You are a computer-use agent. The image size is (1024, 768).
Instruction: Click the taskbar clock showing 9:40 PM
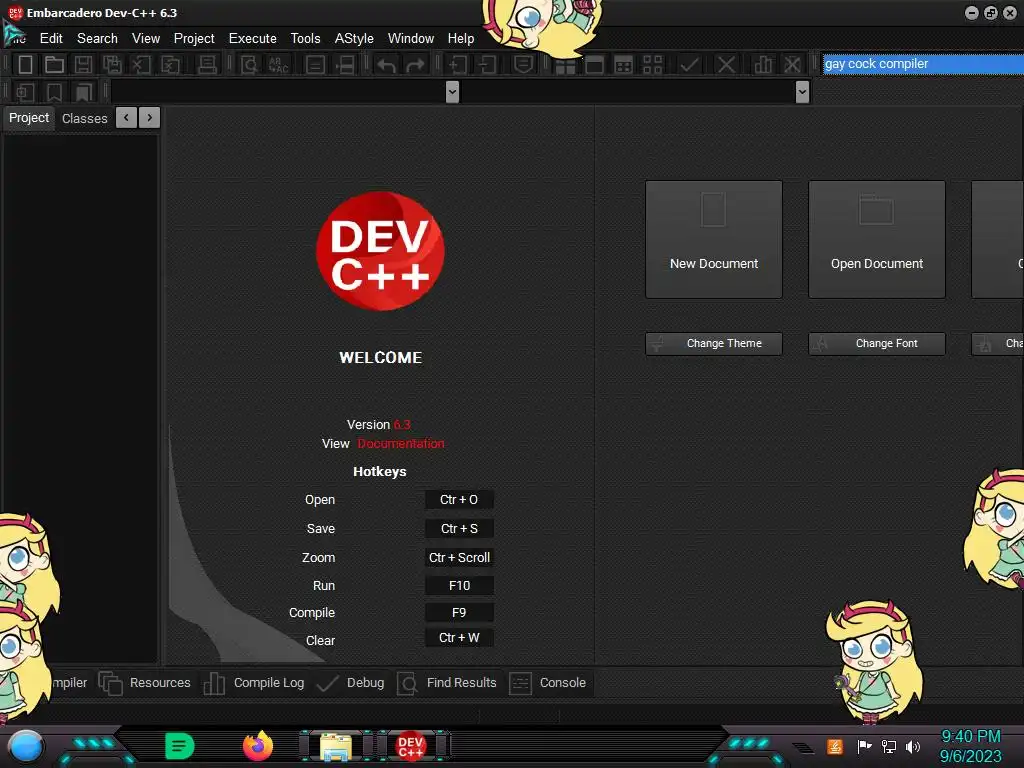click(x=970, y=746)
